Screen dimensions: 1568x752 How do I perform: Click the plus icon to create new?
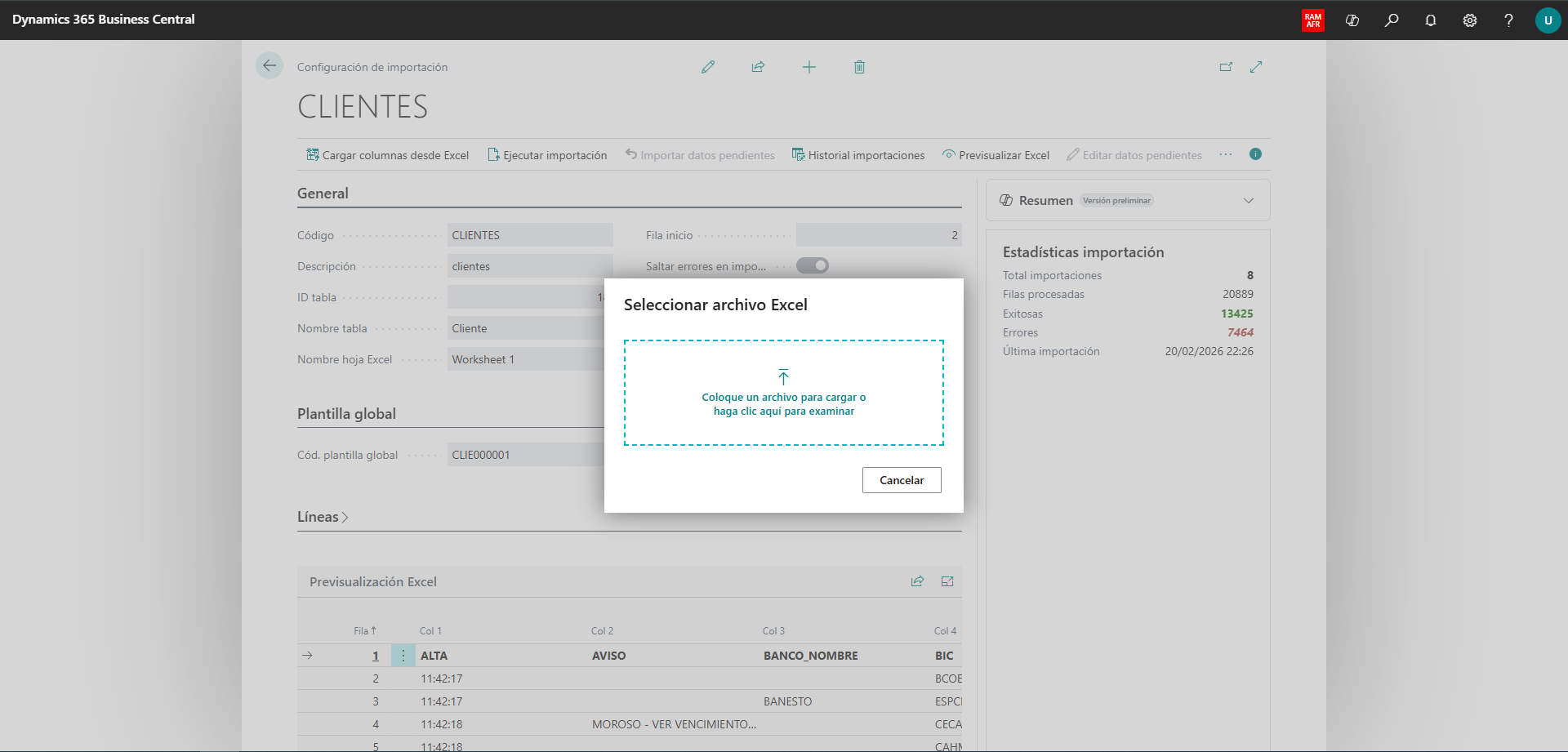click(808, 67)
